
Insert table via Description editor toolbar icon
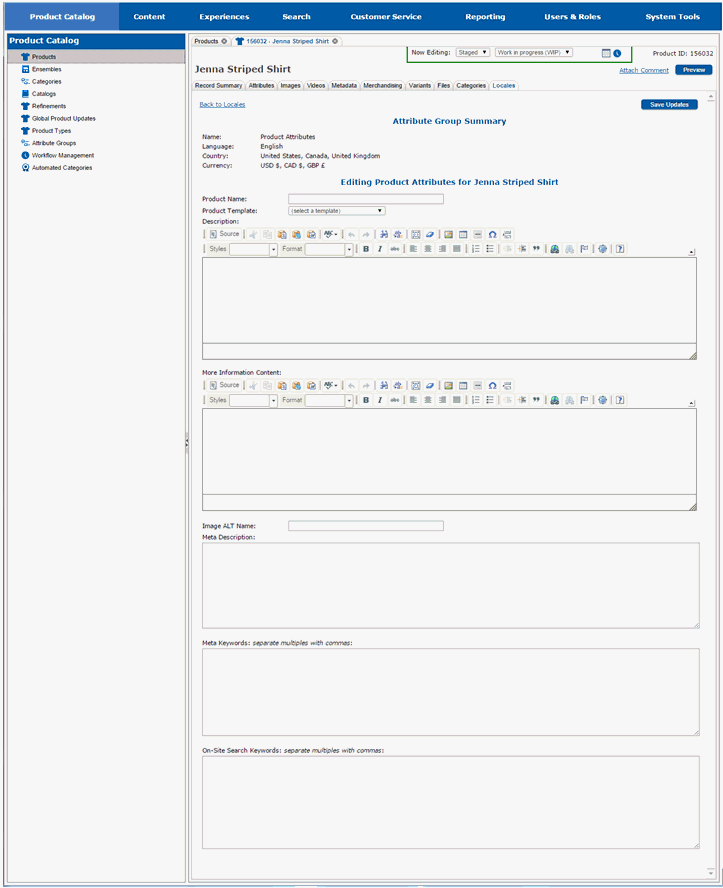point(463,234)
